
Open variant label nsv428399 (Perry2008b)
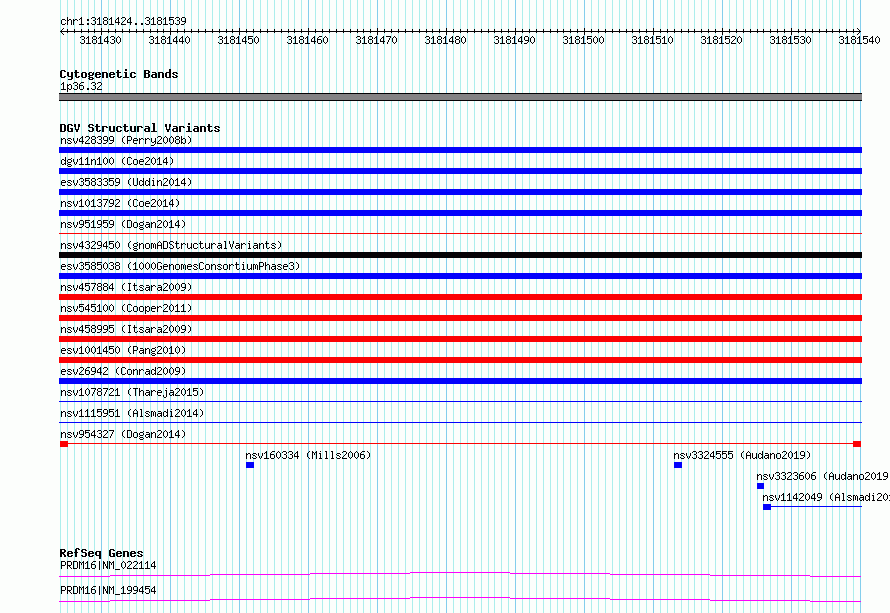[126, 140]
